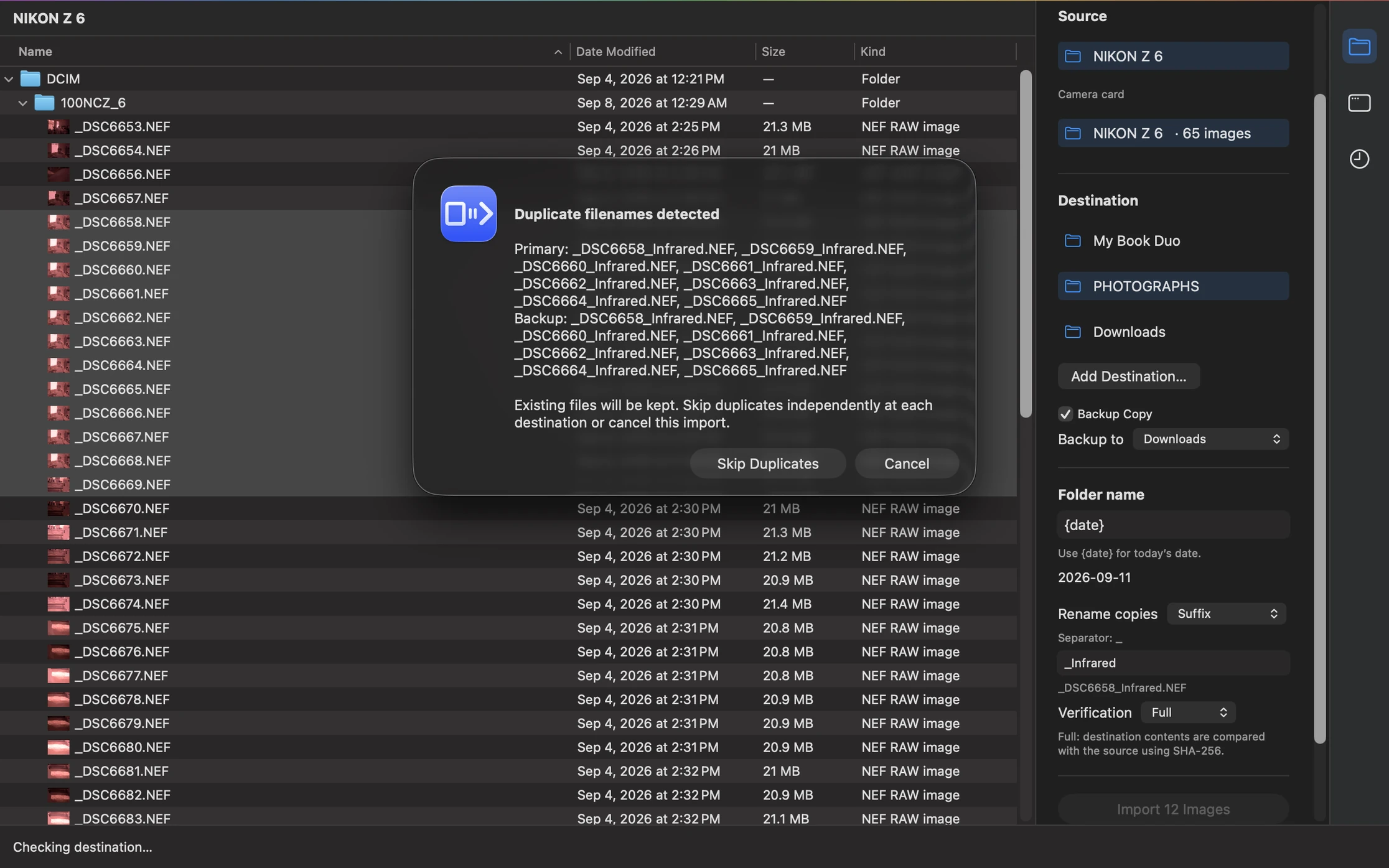Click Import 12 Images button
1389x868 pixels.
pos(1173,809)
